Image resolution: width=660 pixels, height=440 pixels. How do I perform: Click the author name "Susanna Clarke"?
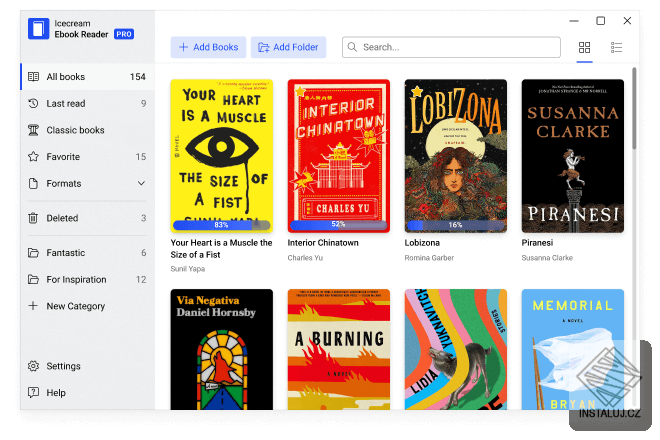pyautogui.click(x=547, y=258)
